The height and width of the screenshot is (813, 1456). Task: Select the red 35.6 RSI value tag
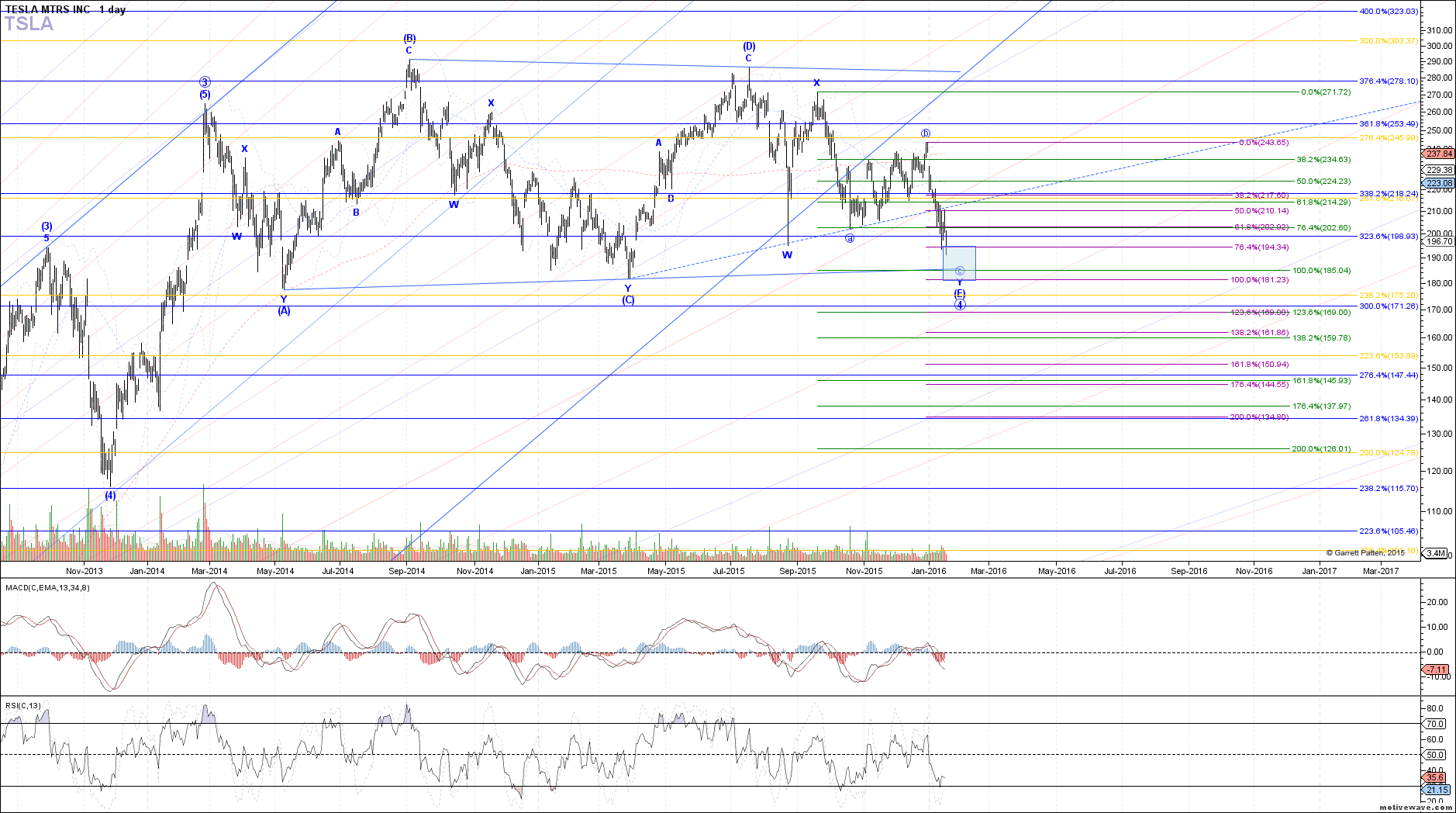(1435, 777)
